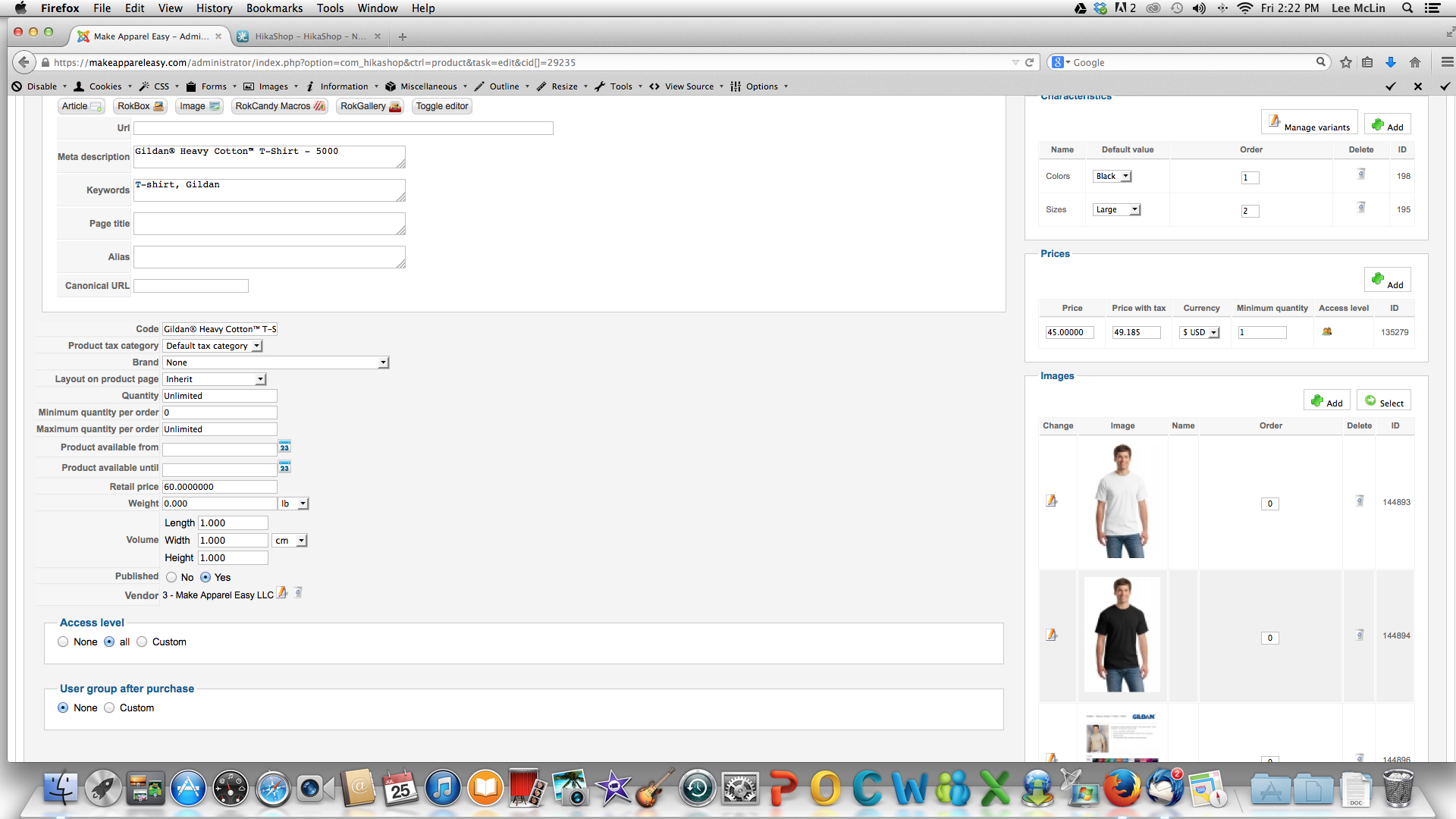
Task: Delete the black t-shirt image row
Action: click(x=1360, y=635)
